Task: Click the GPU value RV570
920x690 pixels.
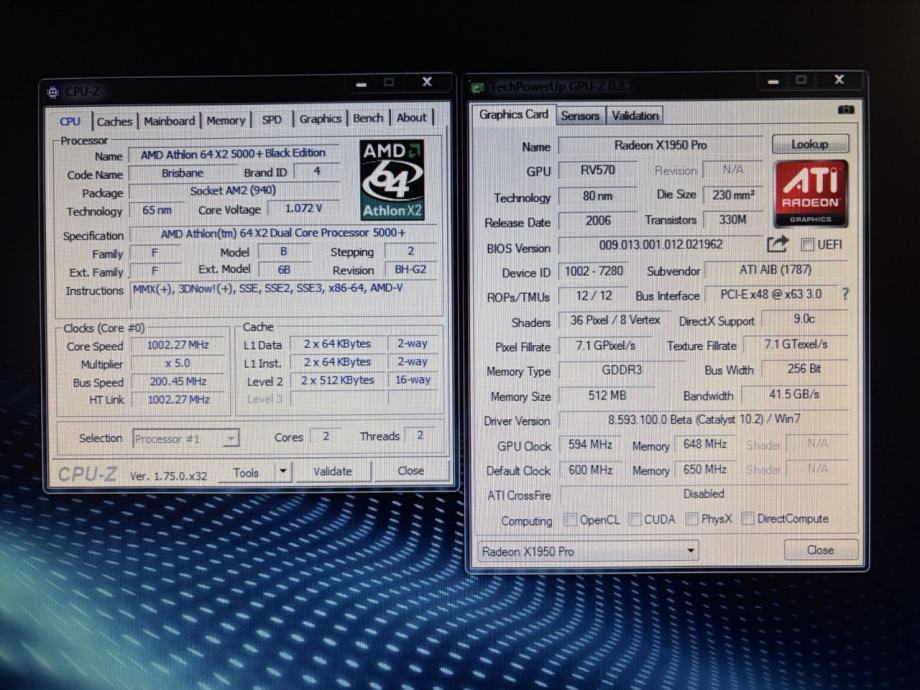Action: tap(597, 170)
